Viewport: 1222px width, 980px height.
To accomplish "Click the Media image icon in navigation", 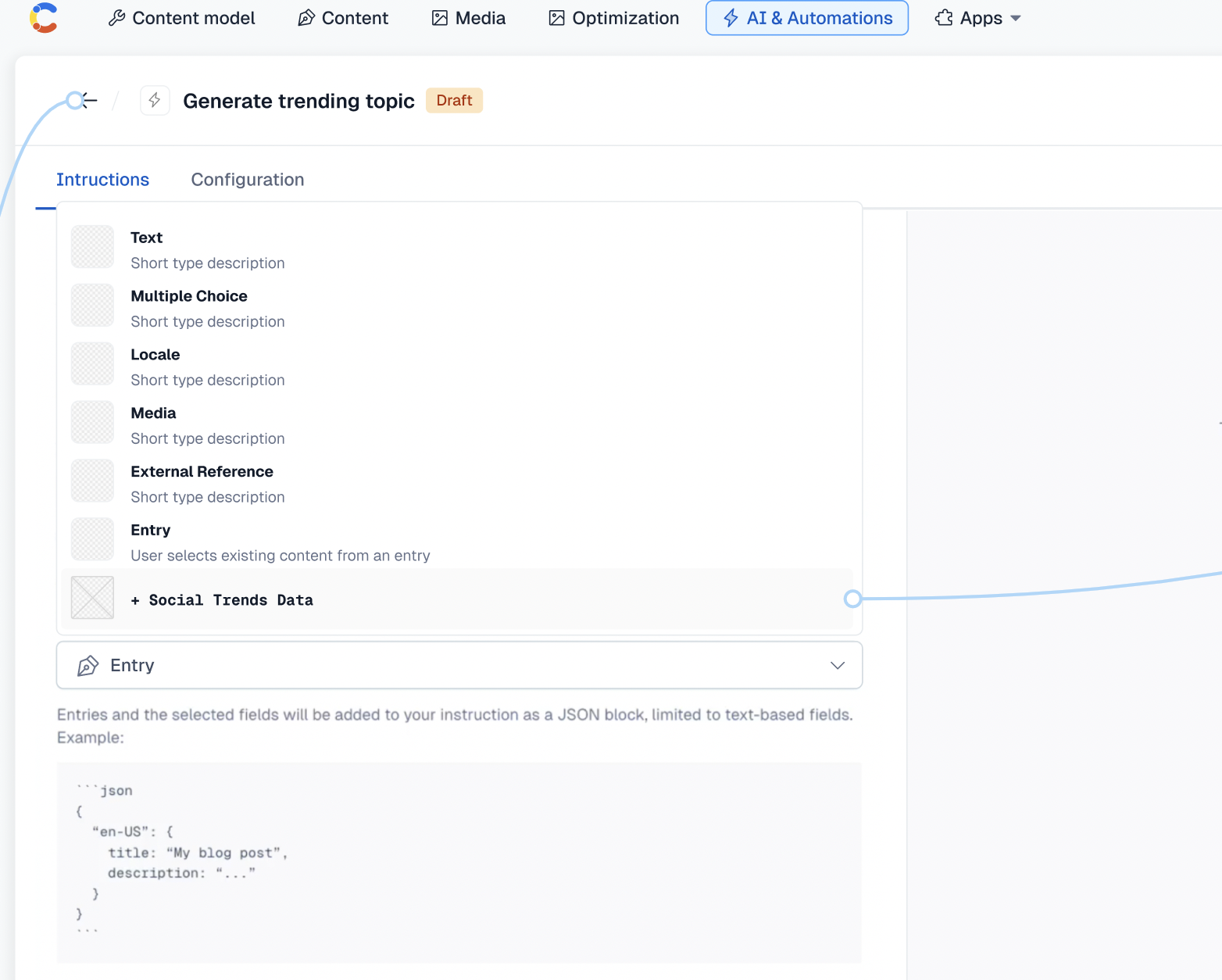I will click(x=440, y=18).
